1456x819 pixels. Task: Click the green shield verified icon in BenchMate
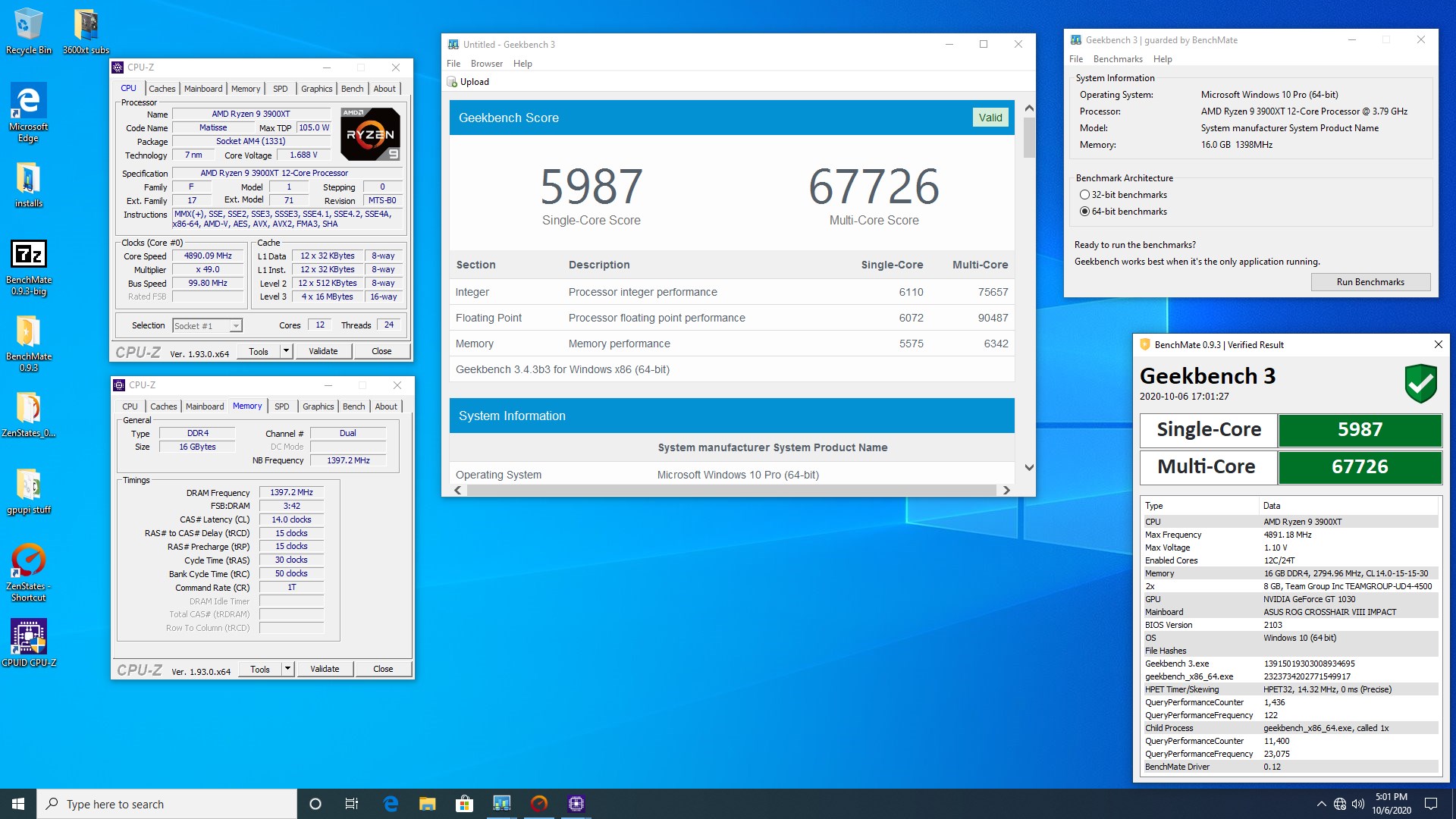click(x=1420, y=383)
